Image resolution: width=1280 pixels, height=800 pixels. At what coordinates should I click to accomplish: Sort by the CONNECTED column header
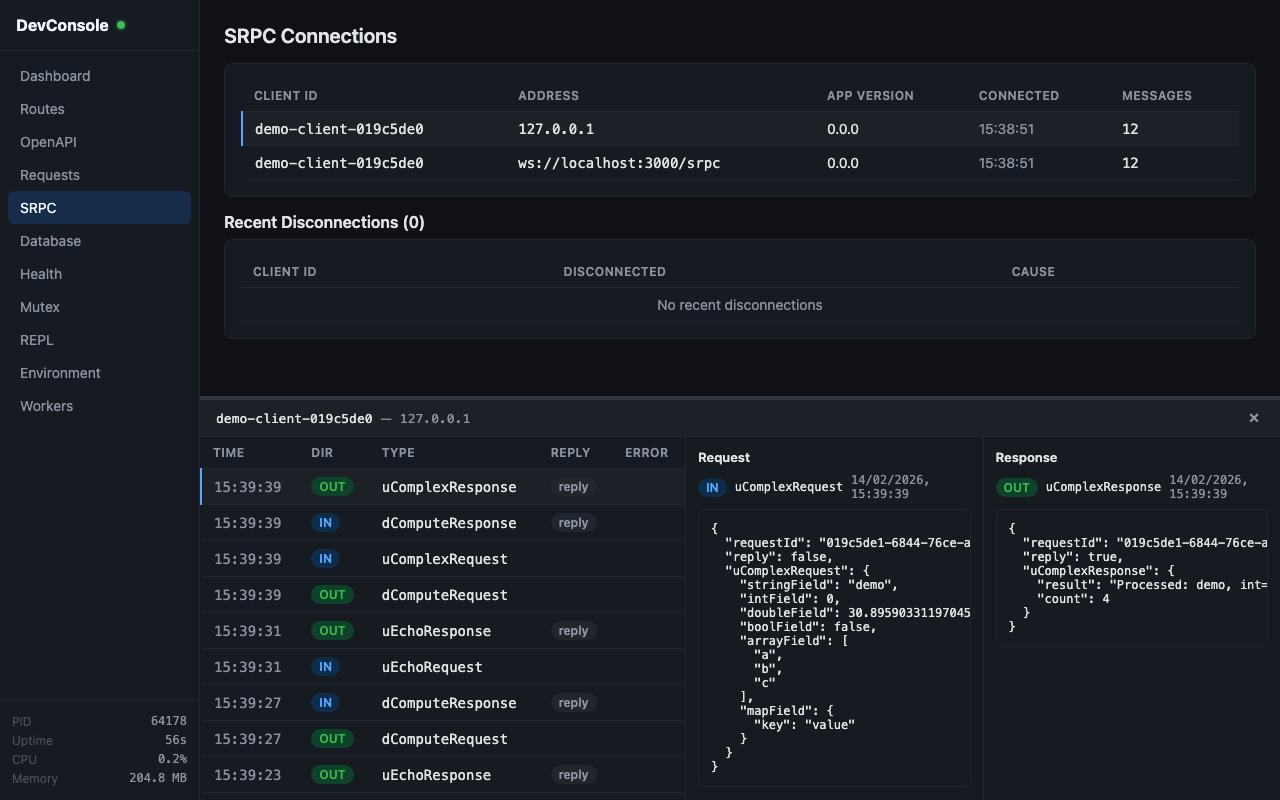pyautogui.click(x=1018, y=95)
